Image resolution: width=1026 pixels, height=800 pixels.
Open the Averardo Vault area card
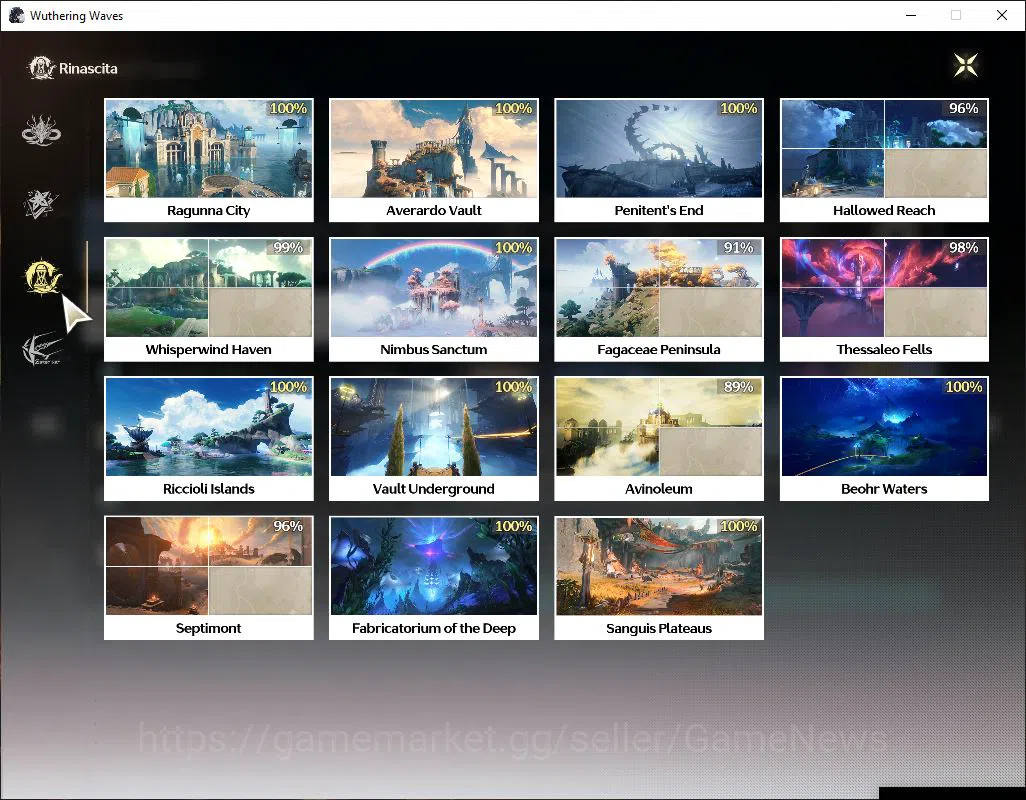(434, 160)
